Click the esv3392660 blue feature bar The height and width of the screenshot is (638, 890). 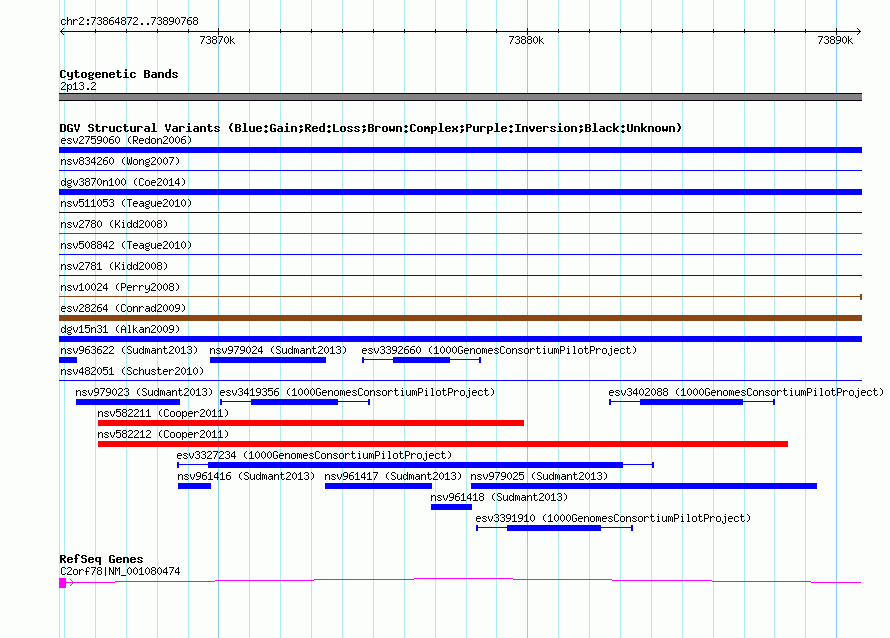(x=421, y=360)
